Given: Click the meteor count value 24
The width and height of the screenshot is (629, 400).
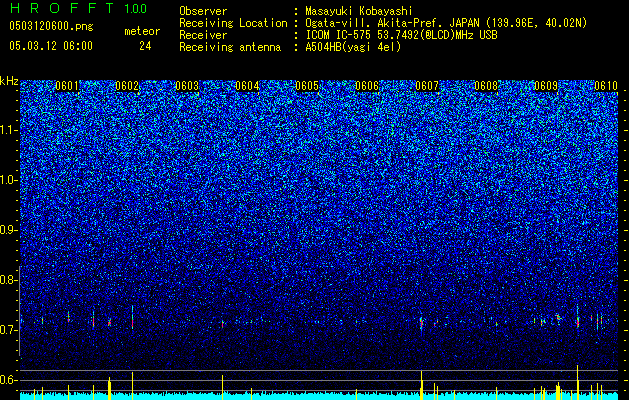Looking at the screenshot, I should pyautogui.click(x=145, y=46).
